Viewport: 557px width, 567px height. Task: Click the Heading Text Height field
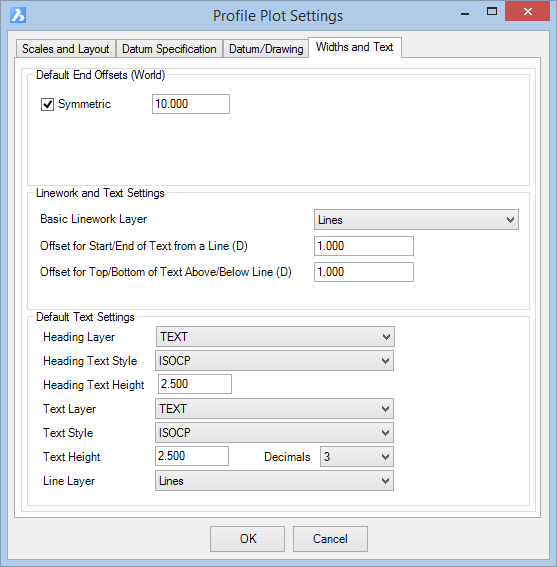(x=195, y=384)
